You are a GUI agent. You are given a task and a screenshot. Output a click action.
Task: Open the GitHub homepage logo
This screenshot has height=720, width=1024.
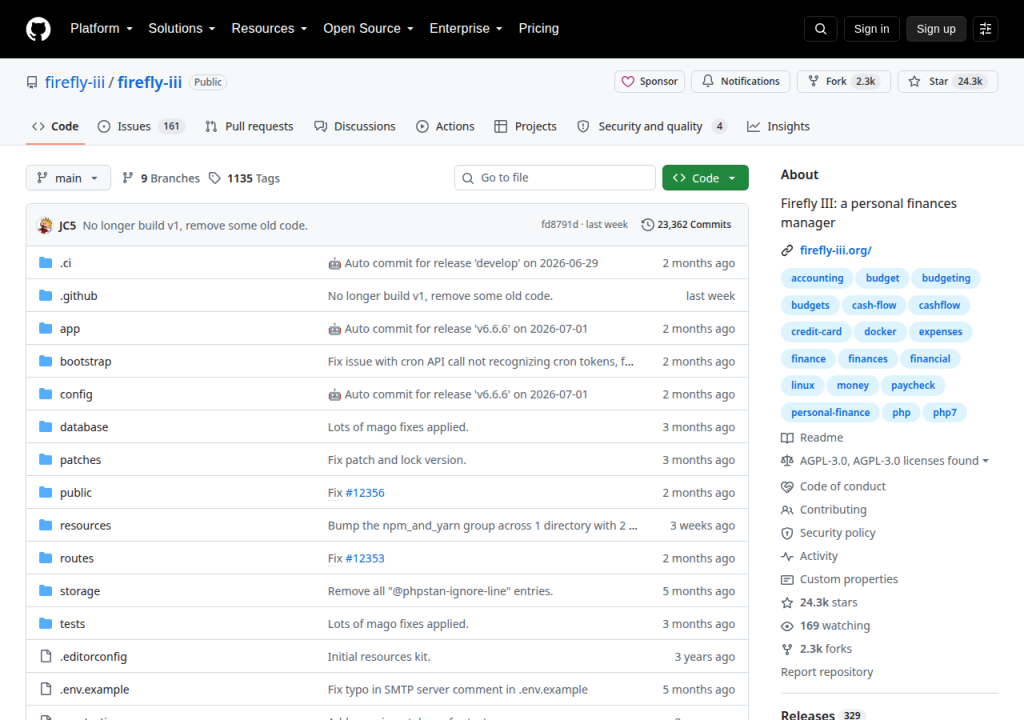(38, 29)
